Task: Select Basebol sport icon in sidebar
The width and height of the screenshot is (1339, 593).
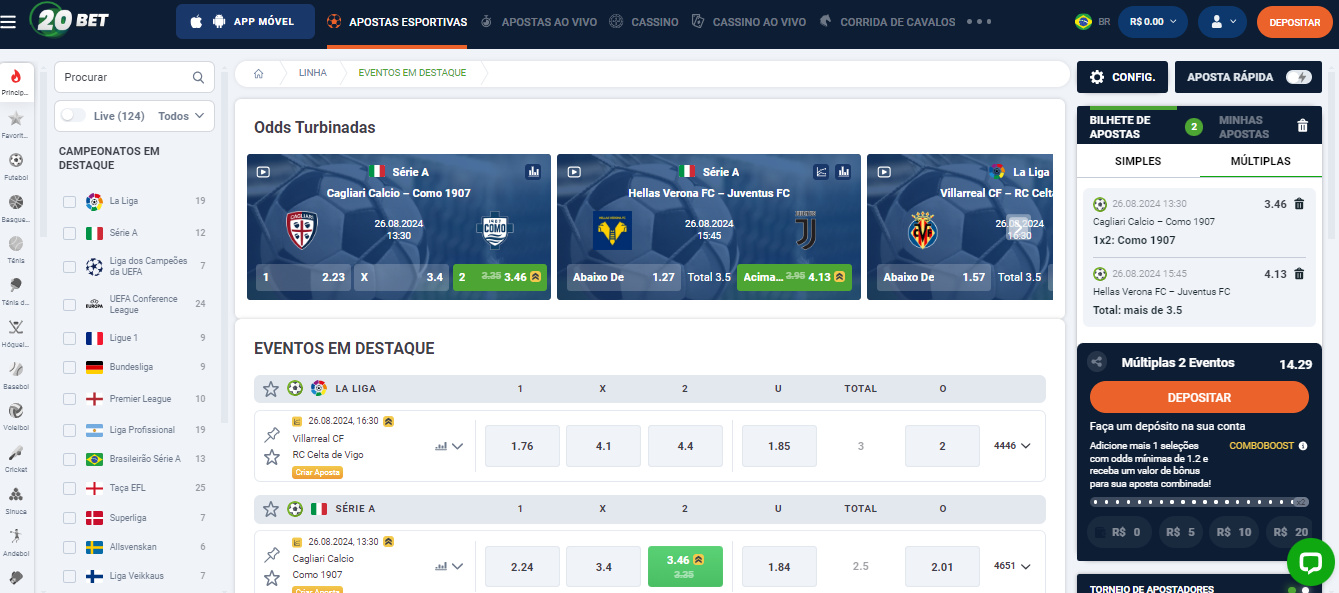Action: (x=16, y=369)
